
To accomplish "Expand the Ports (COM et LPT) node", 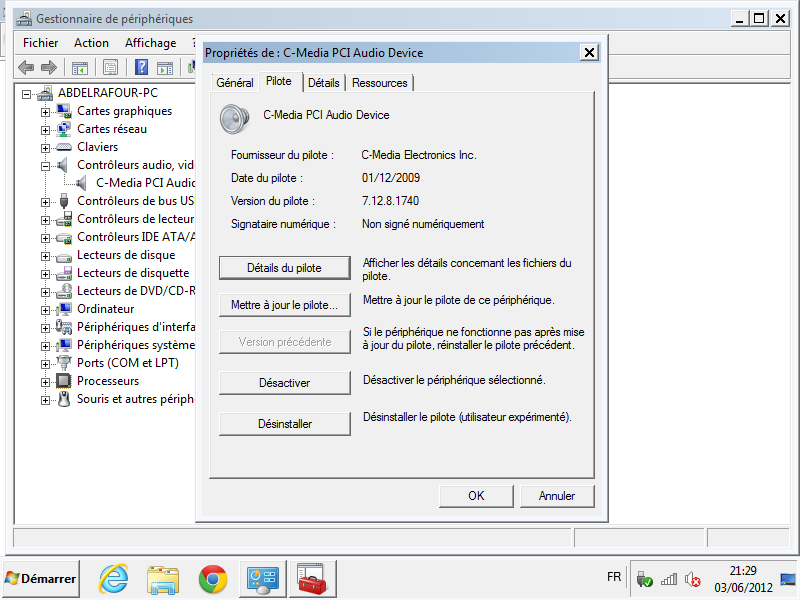I will click(45, 364).
